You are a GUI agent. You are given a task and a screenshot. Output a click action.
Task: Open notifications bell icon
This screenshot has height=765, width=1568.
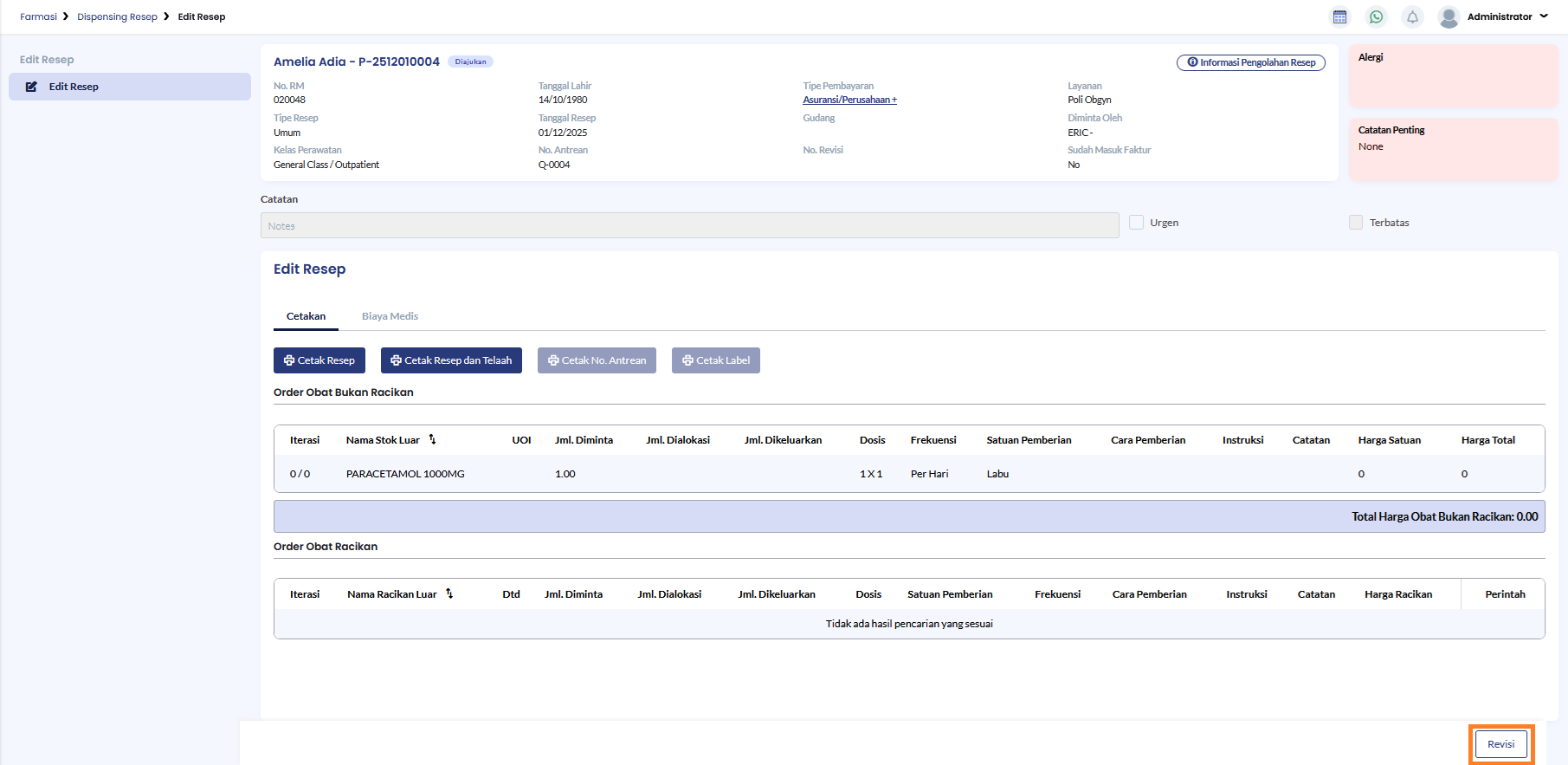(1412, 16)
